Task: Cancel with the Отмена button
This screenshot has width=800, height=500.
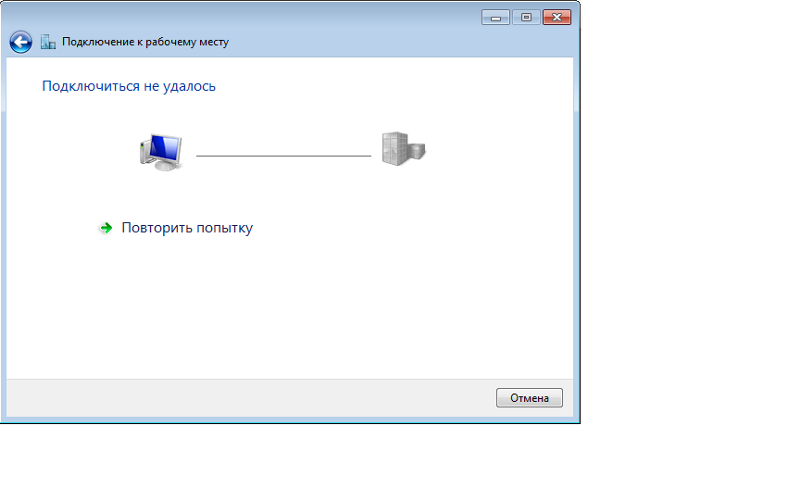Action: pyautogui.click(x=529, y=398)
